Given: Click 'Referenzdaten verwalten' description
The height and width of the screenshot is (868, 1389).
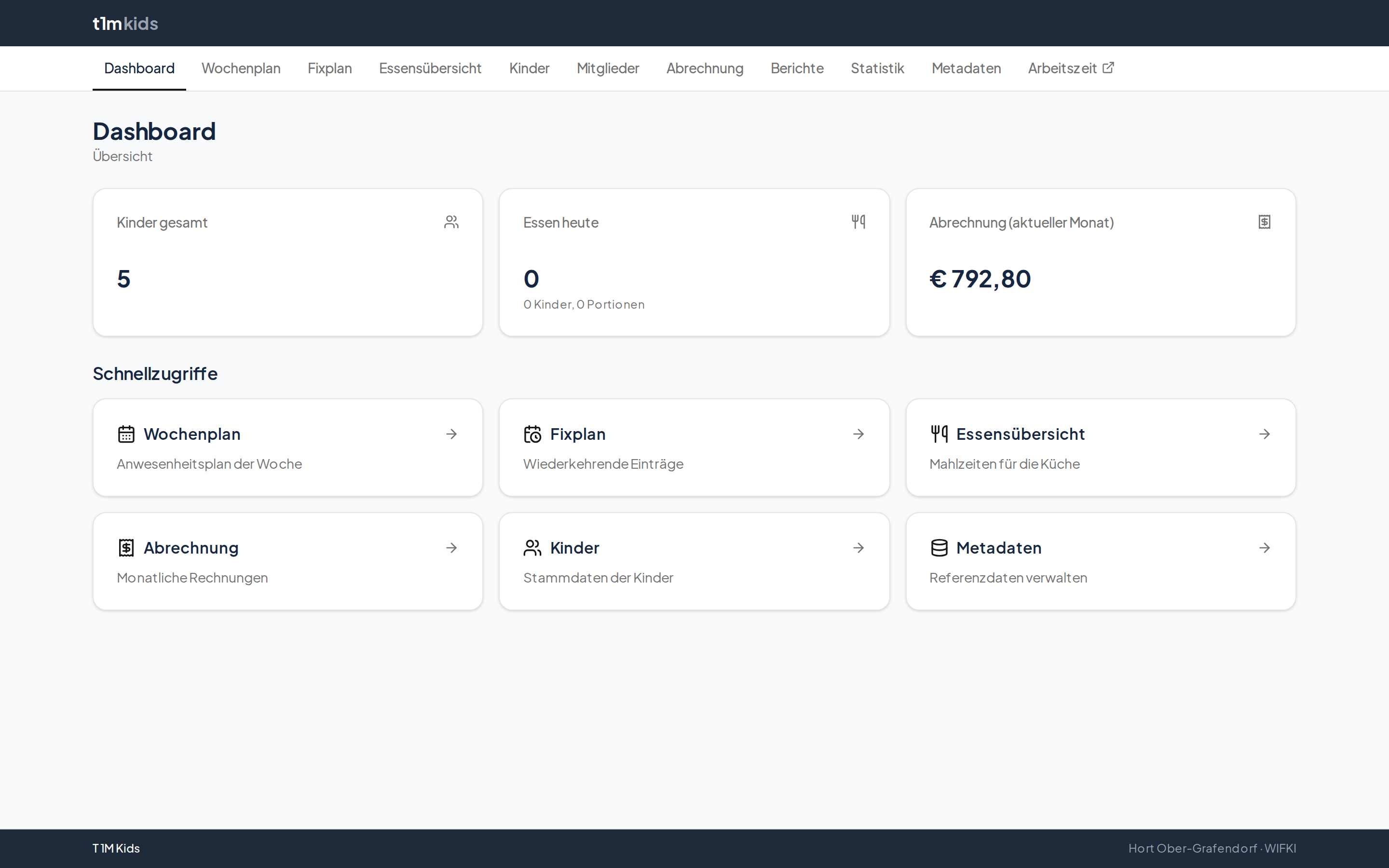Looking at the screenshot, I should tap(1008, 578).
